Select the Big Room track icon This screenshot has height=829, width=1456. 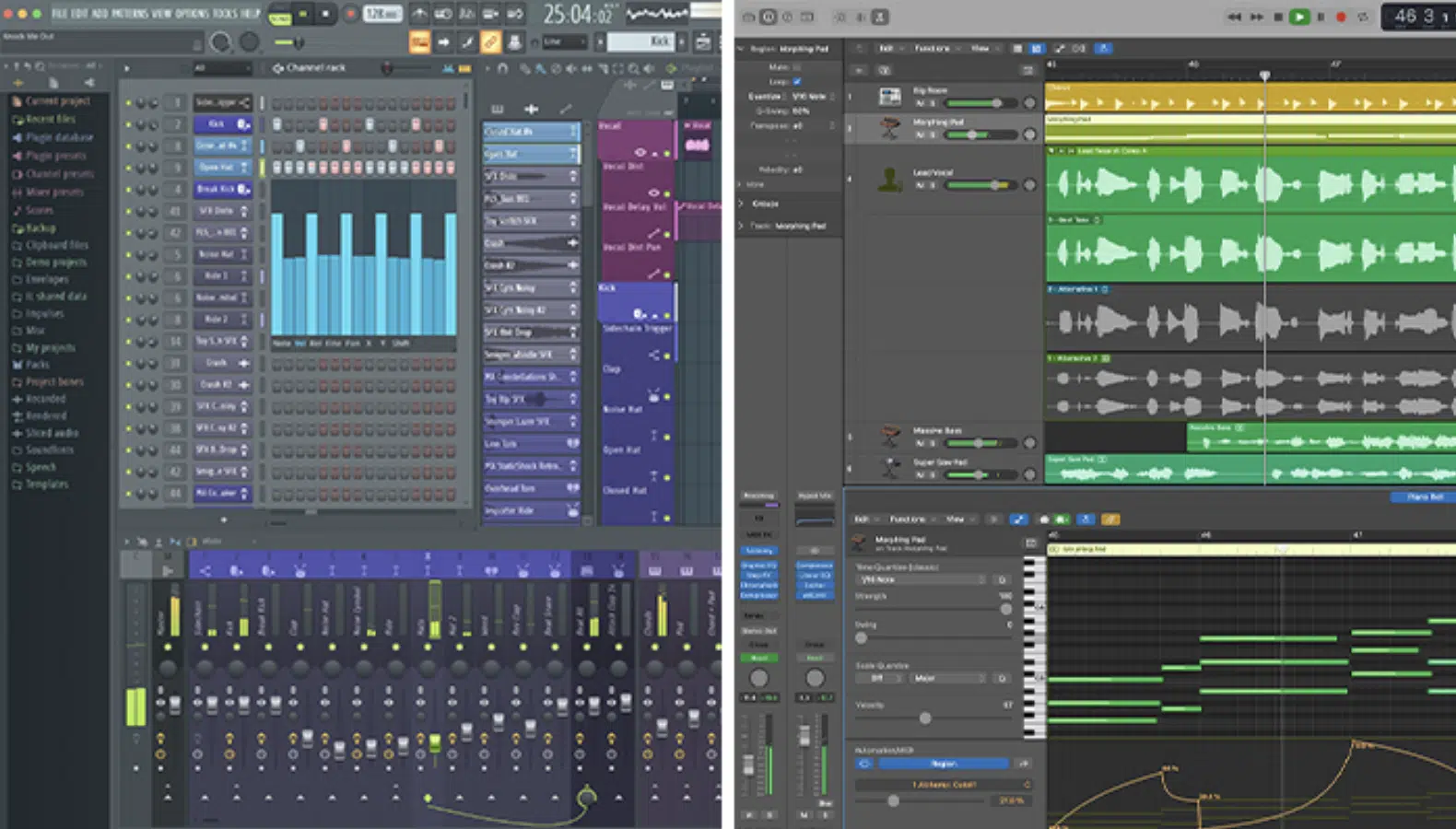coord(889,96)
